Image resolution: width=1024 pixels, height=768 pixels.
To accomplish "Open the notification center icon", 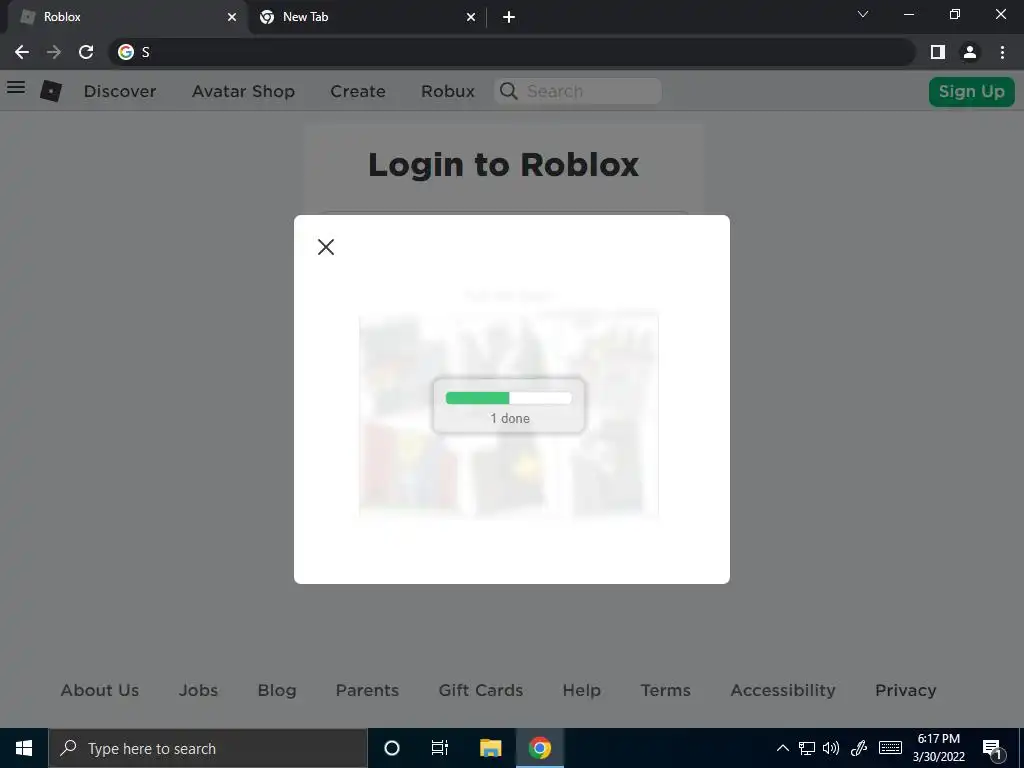I will tap(992, 748).
